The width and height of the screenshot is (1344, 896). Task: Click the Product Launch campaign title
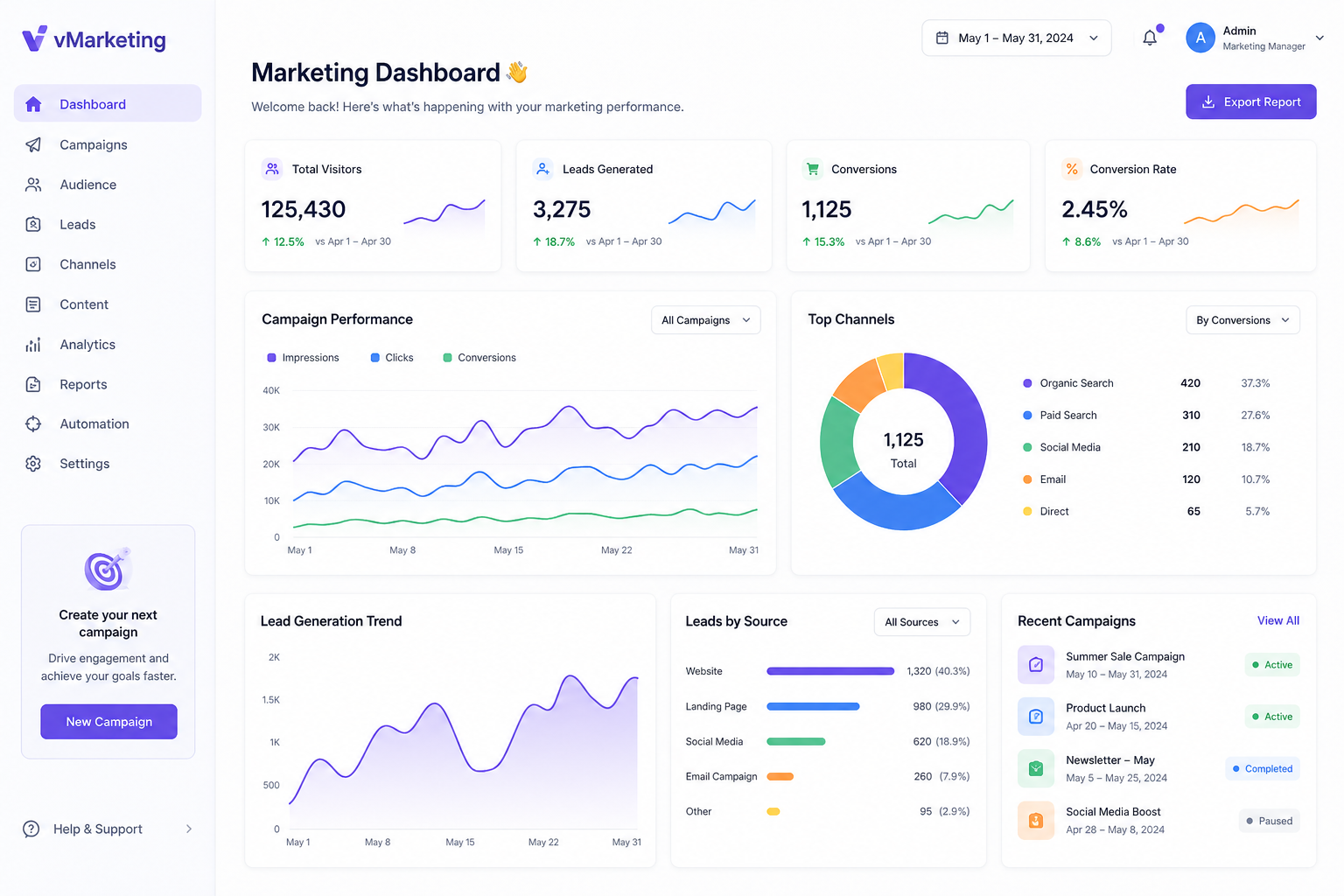click(1105, 708)
